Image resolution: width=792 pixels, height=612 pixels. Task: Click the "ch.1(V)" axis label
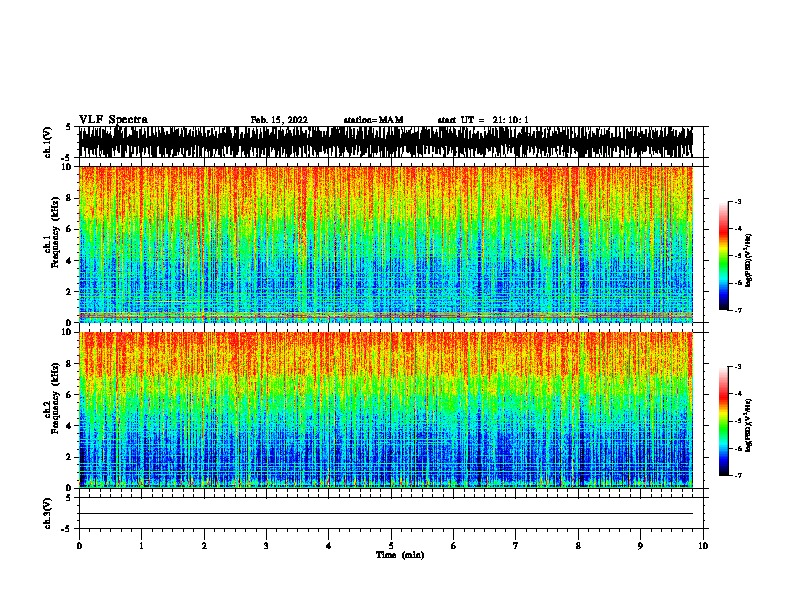pos(48,142)
